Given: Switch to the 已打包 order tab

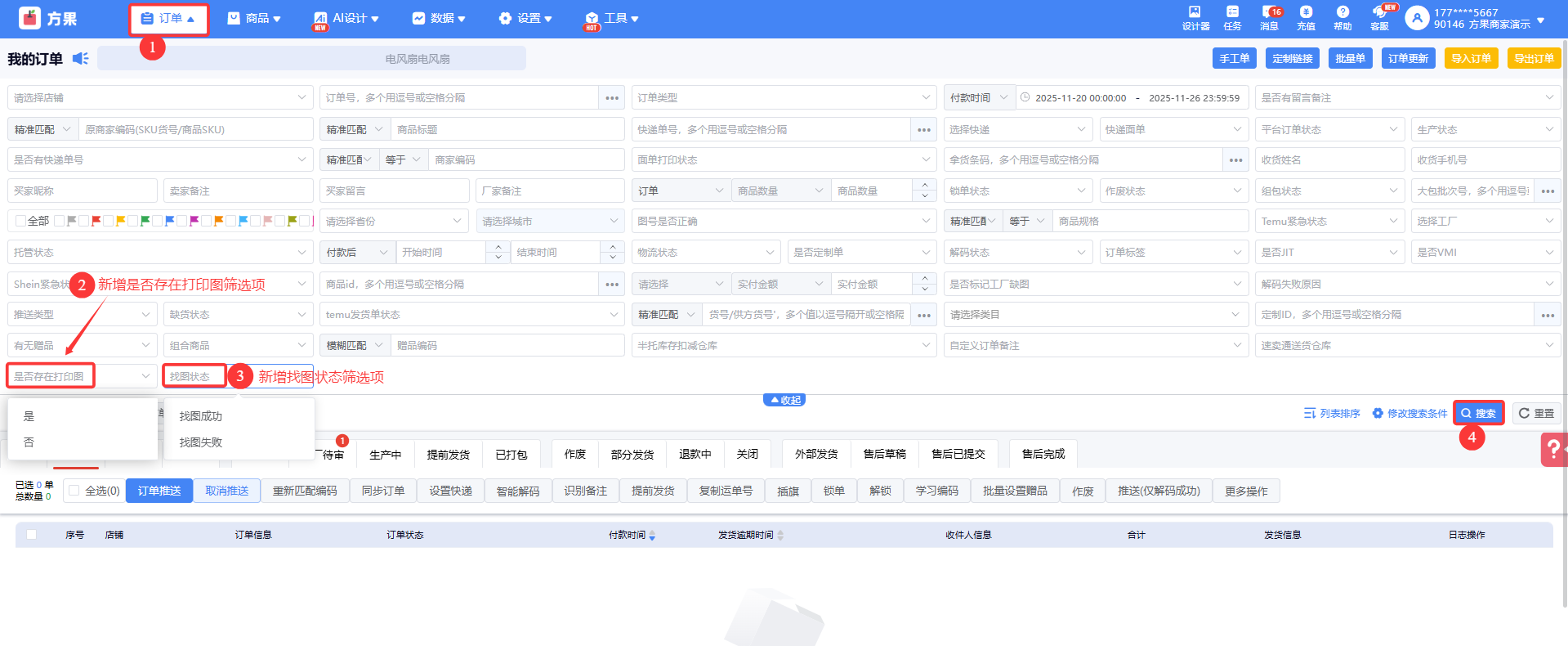Looking at the screenshot, I should pyautogui.click(x=511, y=454).
